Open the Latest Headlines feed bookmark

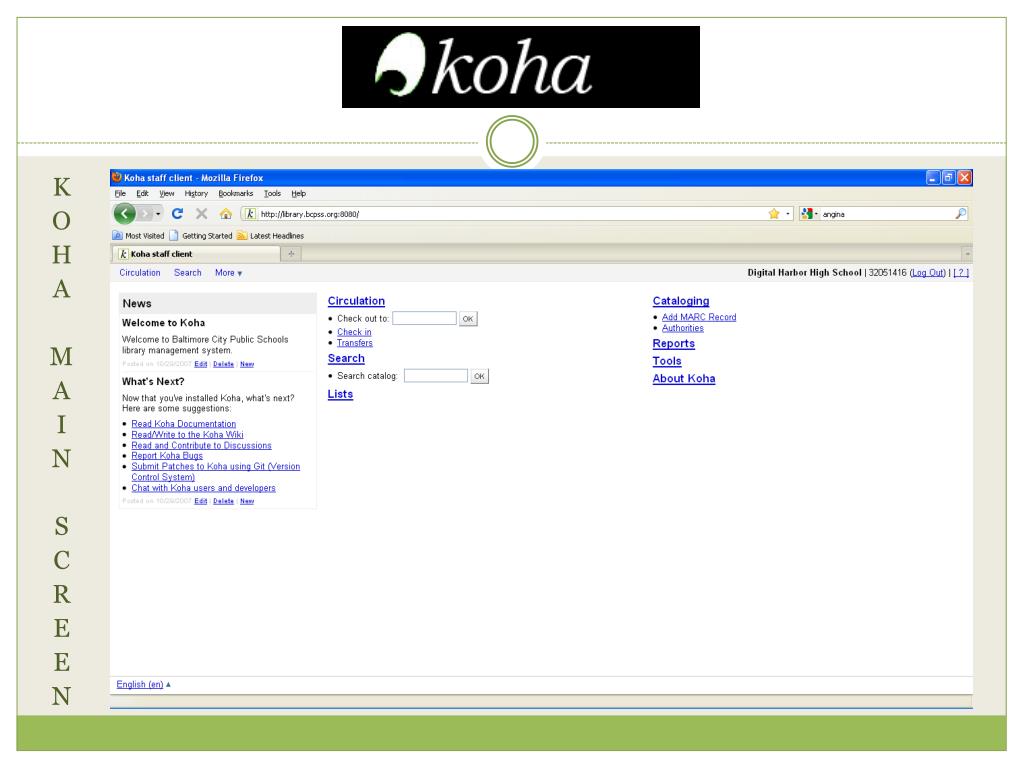pyautogui.click(x=270, y=236)
